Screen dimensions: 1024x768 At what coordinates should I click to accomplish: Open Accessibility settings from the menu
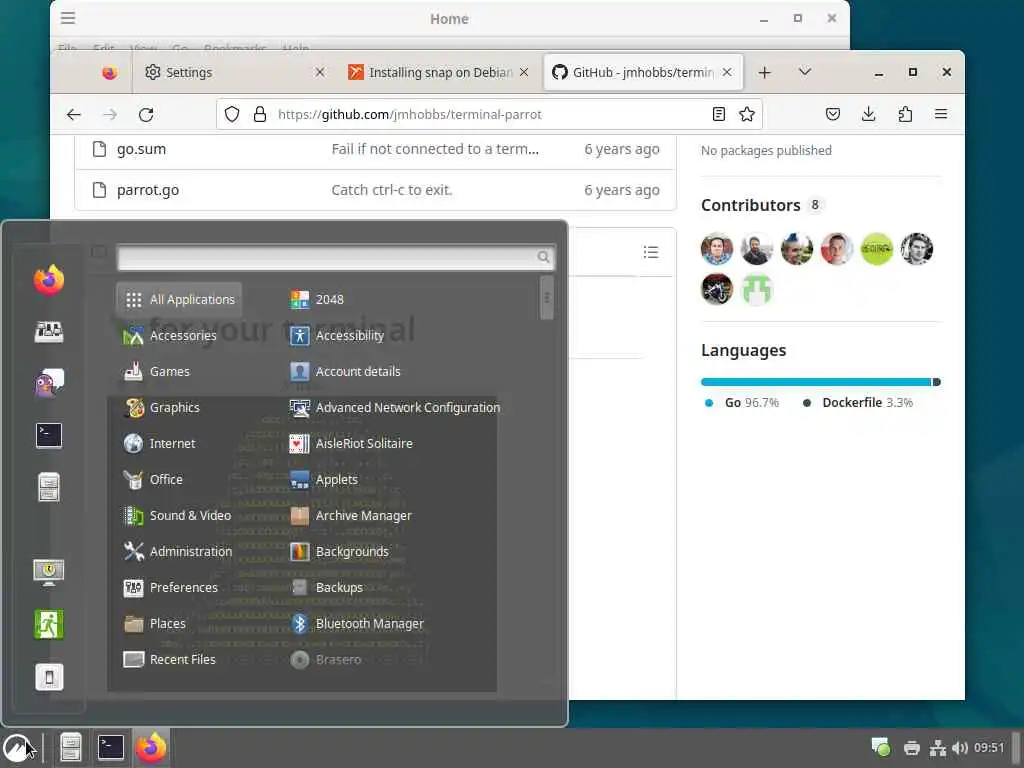(338, 336)
